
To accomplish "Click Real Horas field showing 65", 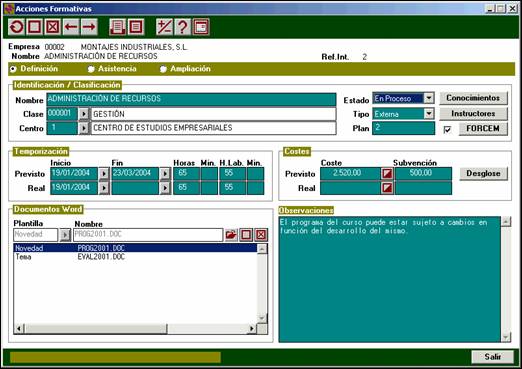I will point(186,188).
